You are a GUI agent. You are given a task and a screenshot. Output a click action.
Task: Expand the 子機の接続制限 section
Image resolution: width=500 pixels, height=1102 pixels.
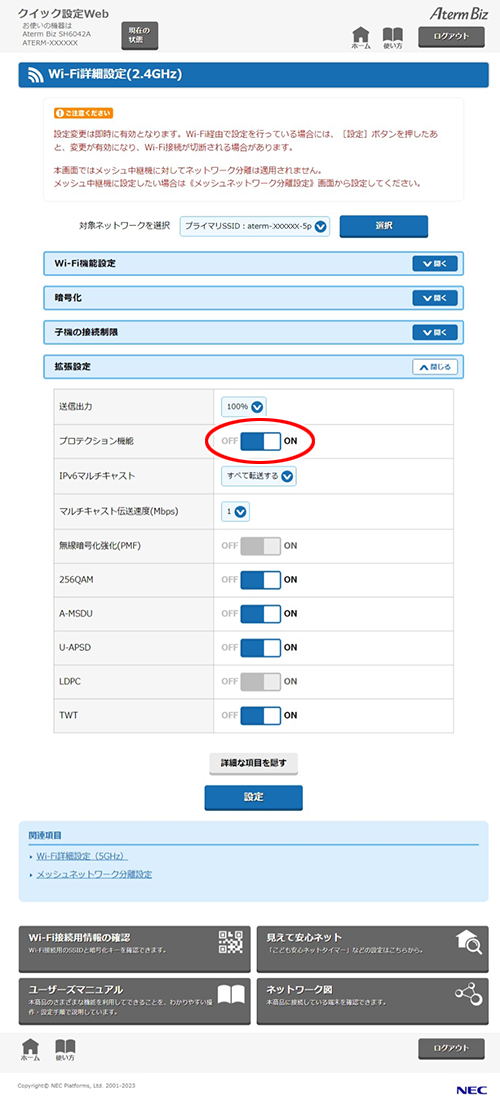[435, 332]
